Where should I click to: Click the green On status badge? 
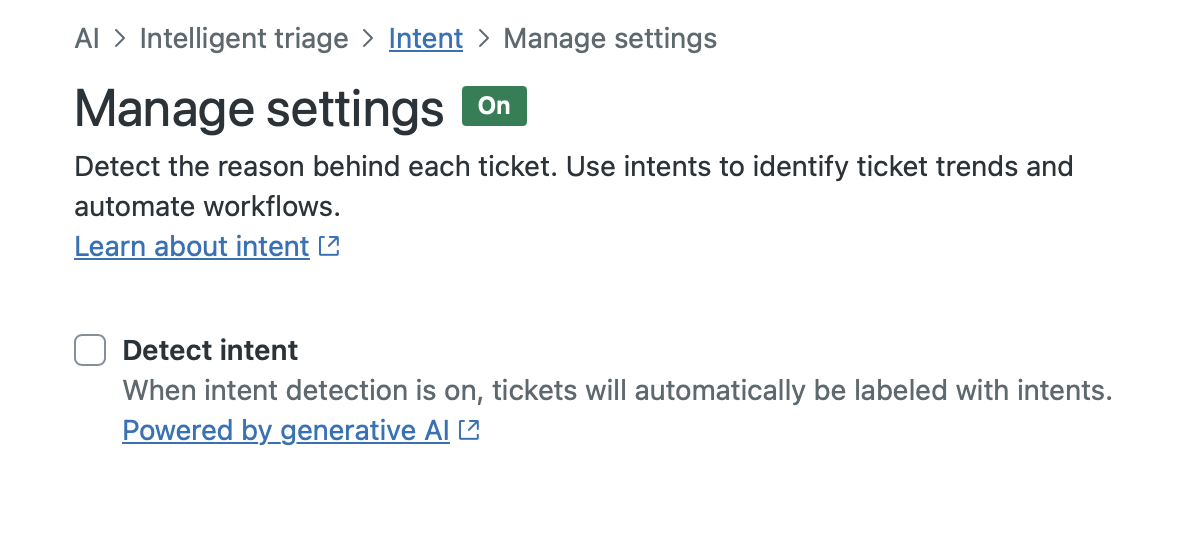[x=494, y=106]
